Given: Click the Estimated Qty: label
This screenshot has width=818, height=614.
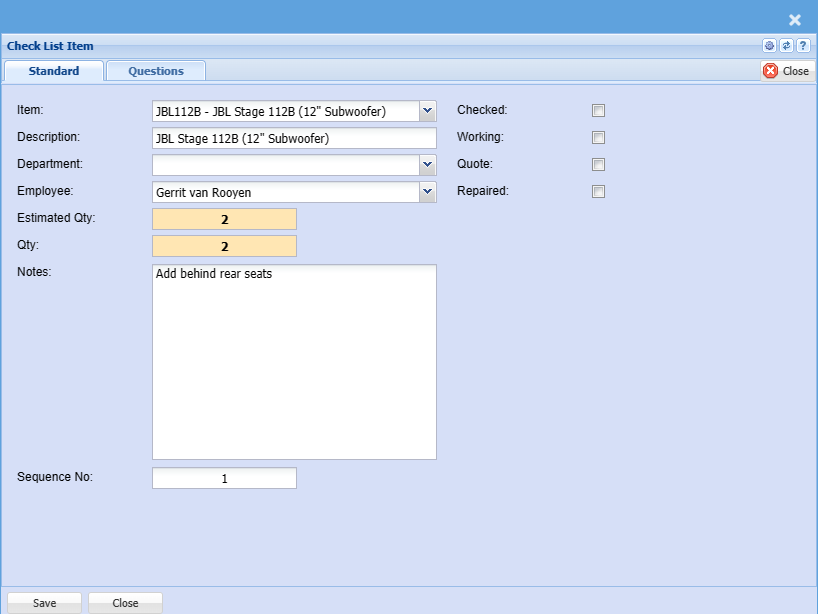Looking at the screenshot, I should (56, 218).
